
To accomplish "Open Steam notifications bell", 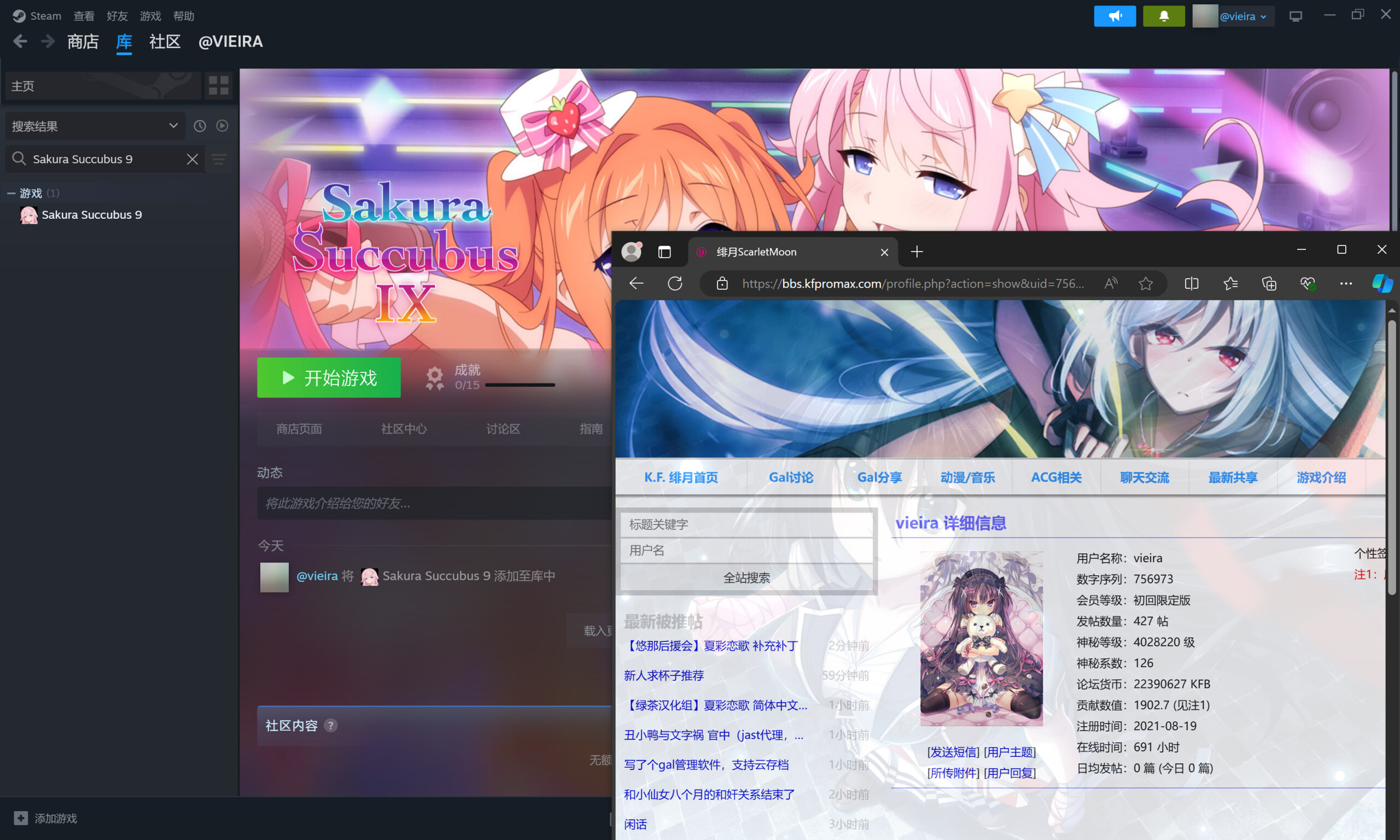I will pyautogui.click(x=1163, y=16).
